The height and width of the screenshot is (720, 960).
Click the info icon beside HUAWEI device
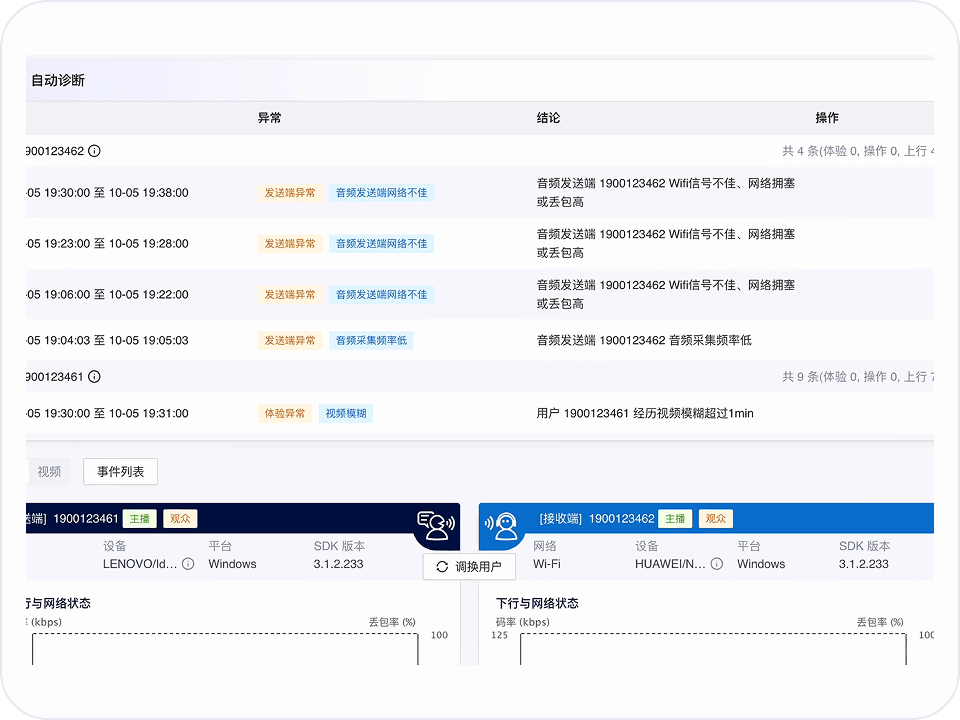point(717,564)
